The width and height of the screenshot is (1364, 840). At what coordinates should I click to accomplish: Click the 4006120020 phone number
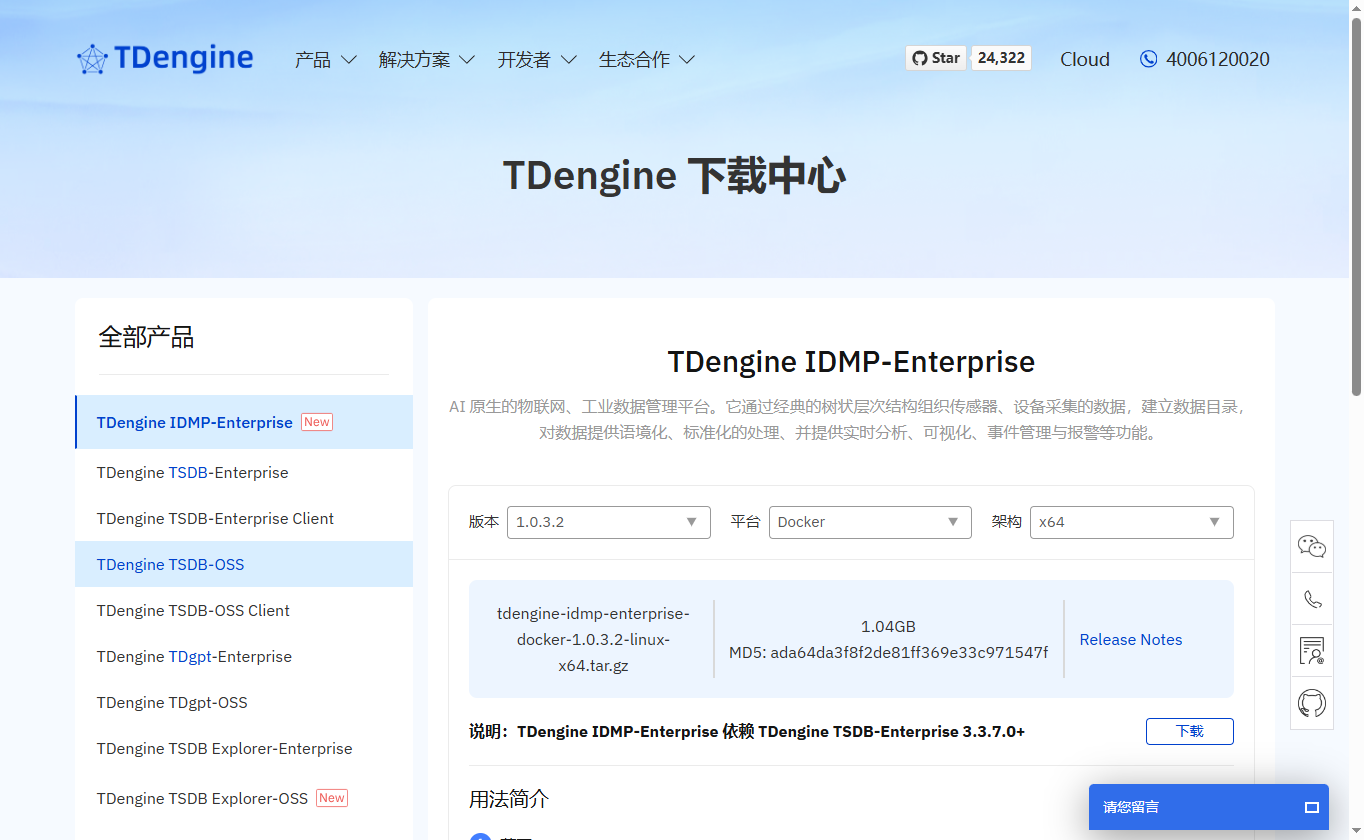[x=1218, y=59]
